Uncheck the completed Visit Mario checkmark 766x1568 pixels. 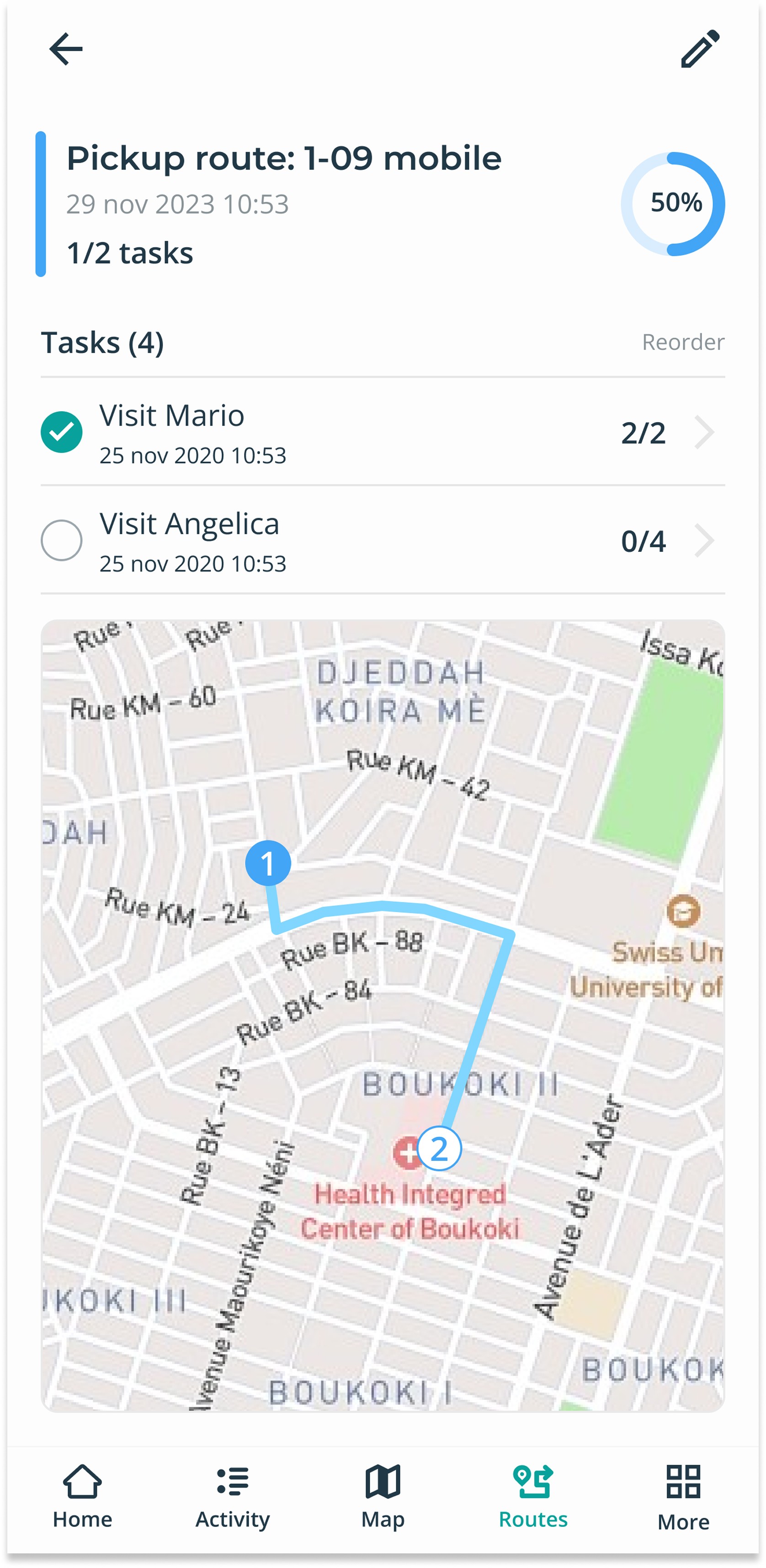pyautogui.click(x=62, y=432)
